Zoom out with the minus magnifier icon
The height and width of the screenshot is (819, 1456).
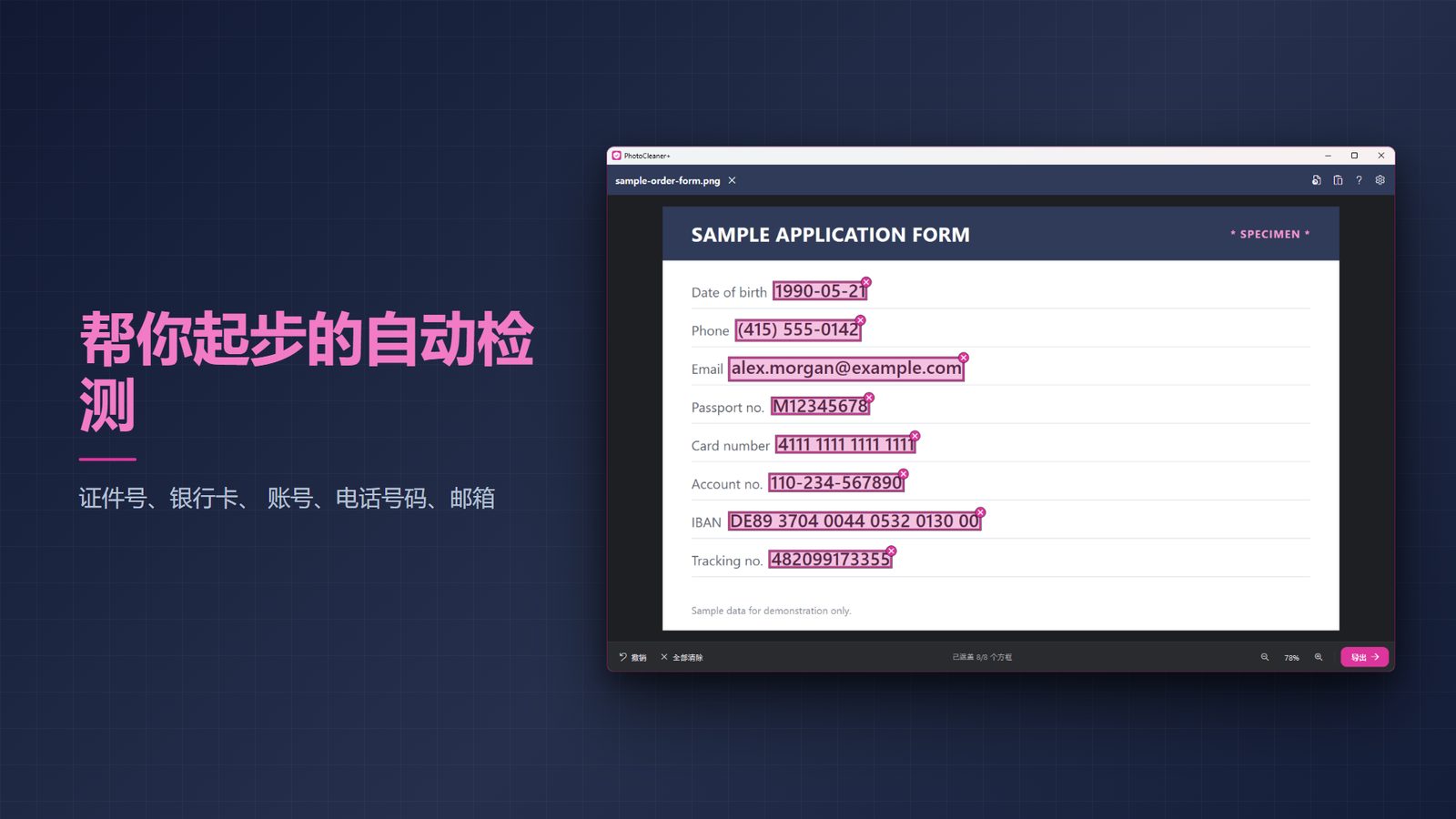1265,657
